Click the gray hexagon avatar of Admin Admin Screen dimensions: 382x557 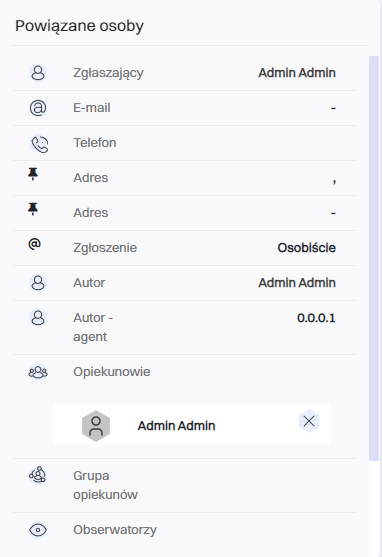[96, 426]
